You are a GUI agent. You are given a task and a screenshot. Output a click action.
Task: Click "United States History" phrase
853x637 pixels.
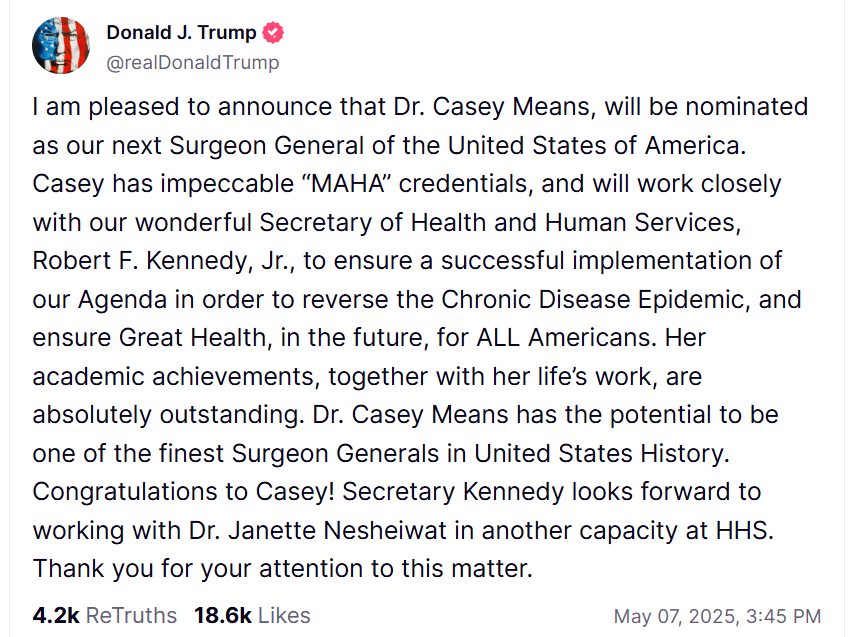601,454
